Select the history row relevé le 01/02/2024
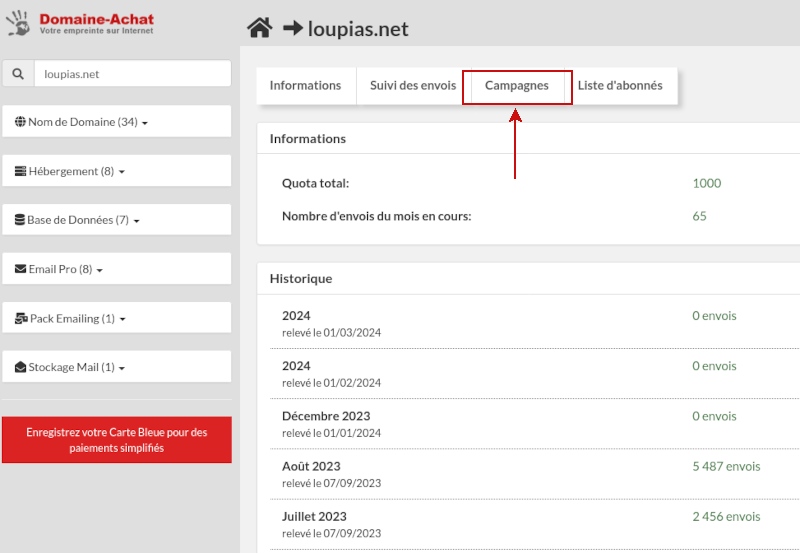801x554 pixels. pyautogui.click(x=534, y=374)
